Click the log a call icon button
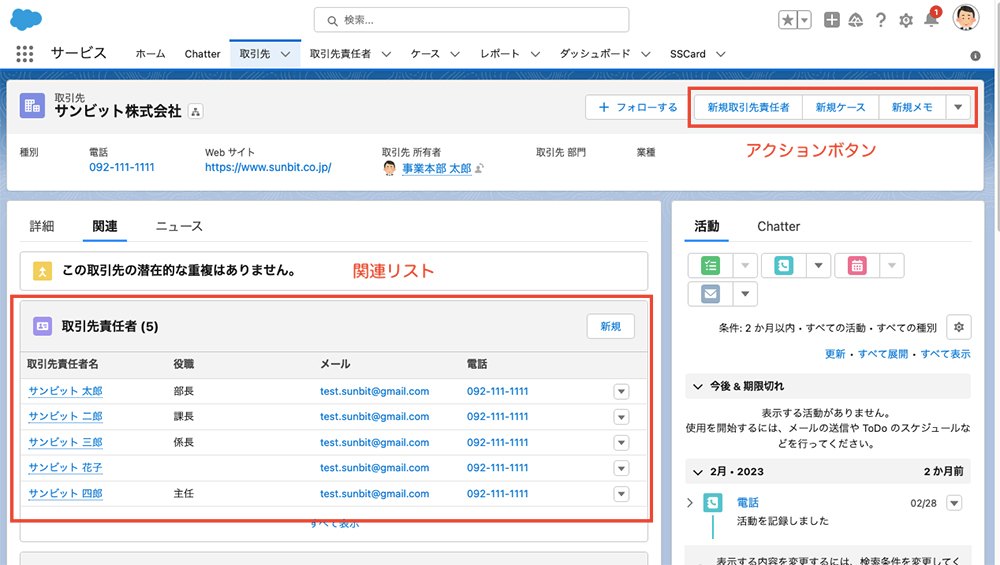This screenshot has height=565, width=1000. pos(784,265)
